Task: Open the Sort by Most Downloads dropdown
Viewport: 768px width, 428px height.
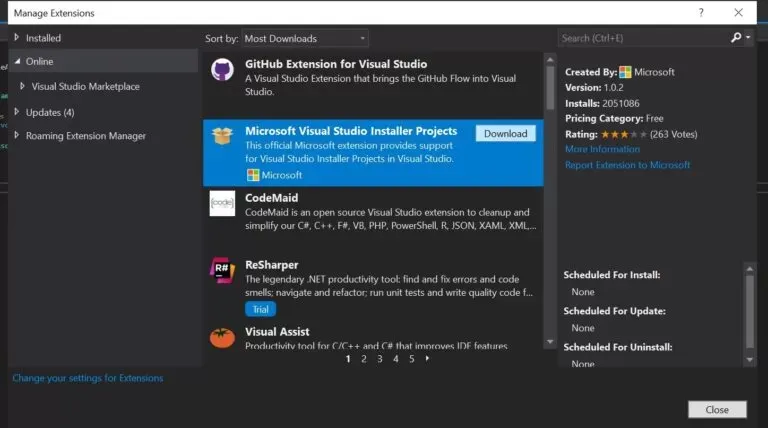Action: click(x=305, y=38)
